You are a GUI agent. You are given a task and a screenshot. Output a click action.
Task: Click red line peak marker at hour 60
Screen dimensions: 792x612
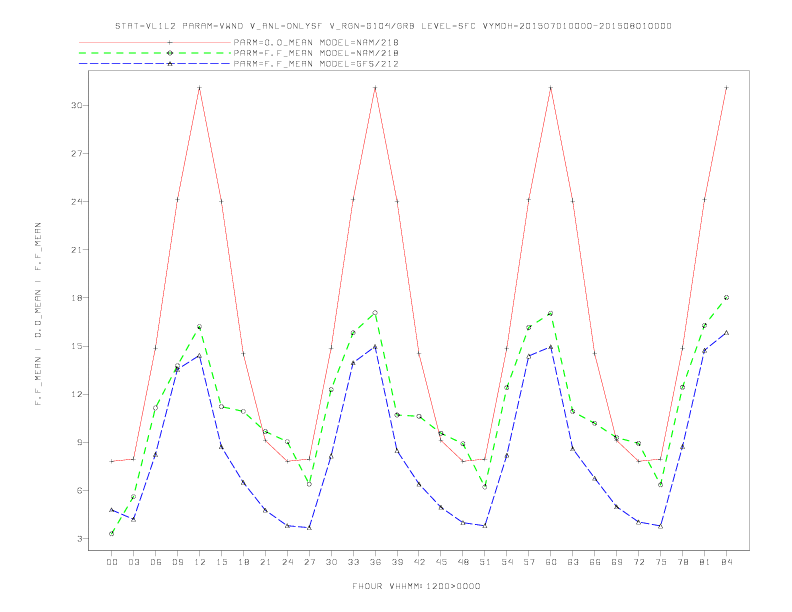pos(551,88)
